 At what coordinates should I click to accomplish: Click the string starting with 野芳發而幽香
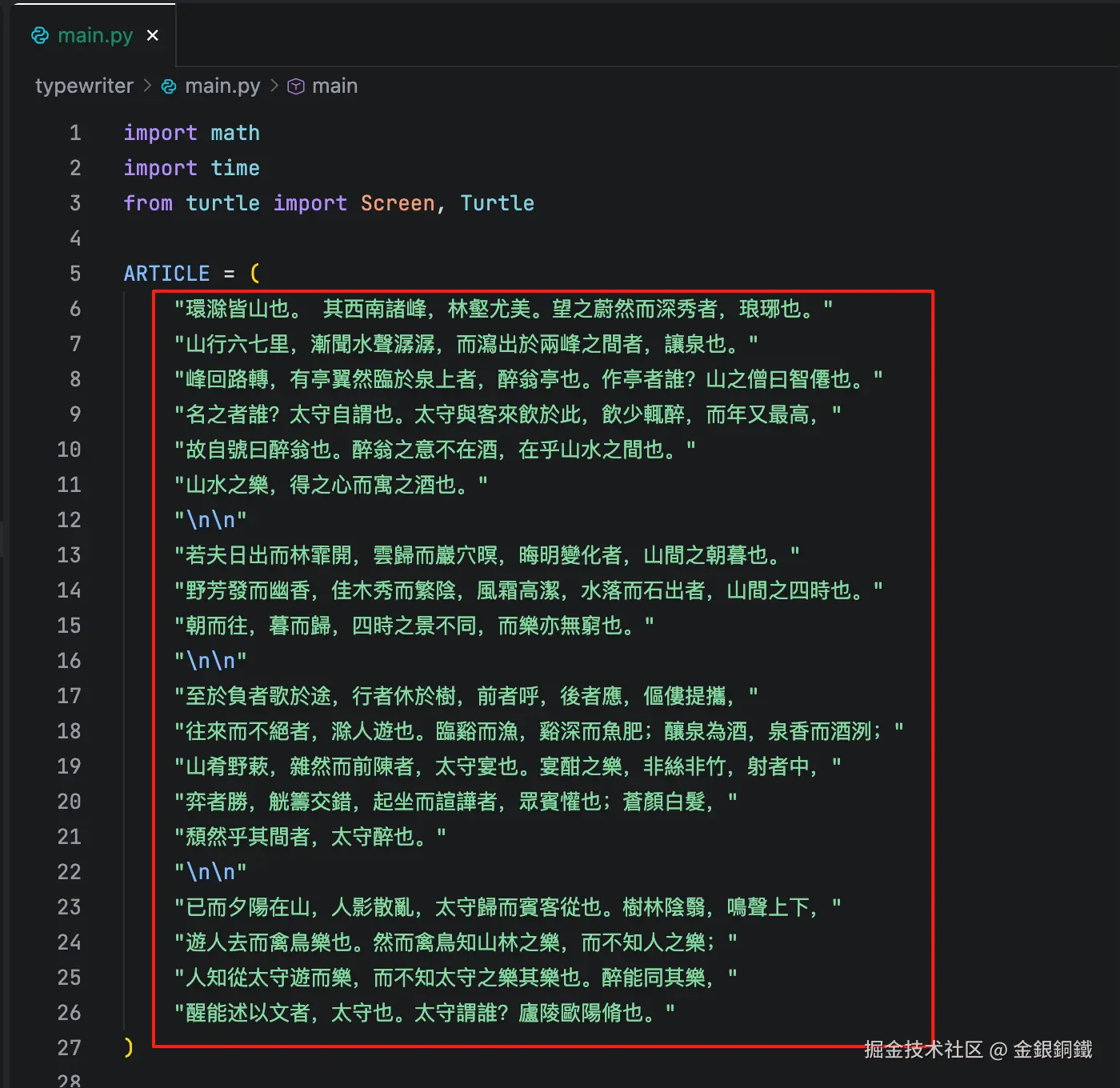(x=529, y=590)
